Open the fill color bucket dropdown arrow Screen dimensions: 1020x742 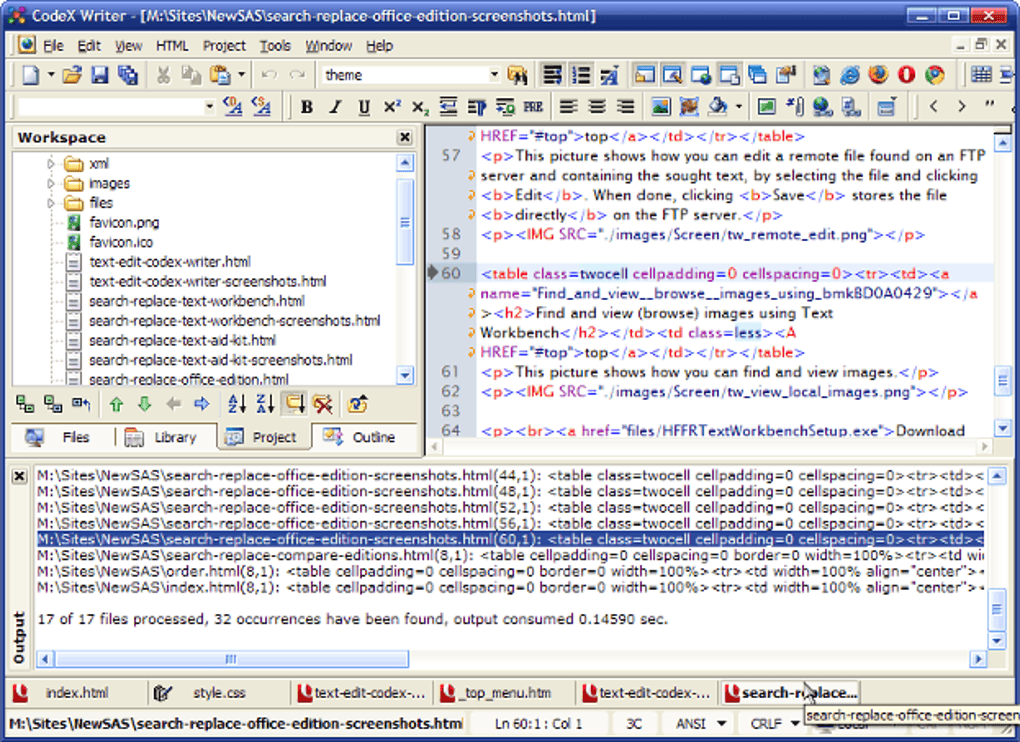[739, 106]
